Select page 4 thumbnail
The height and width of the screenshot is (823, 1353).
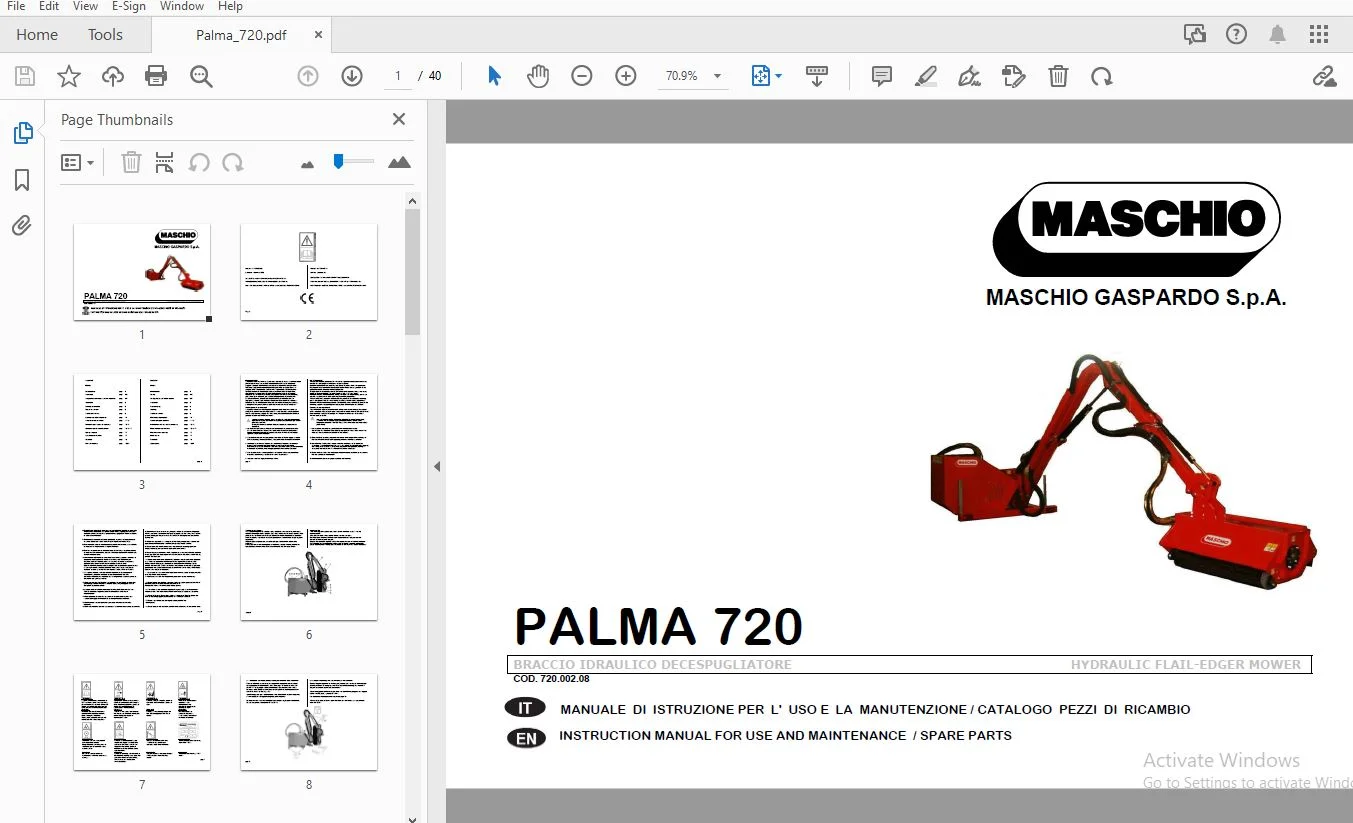[309, 421]
